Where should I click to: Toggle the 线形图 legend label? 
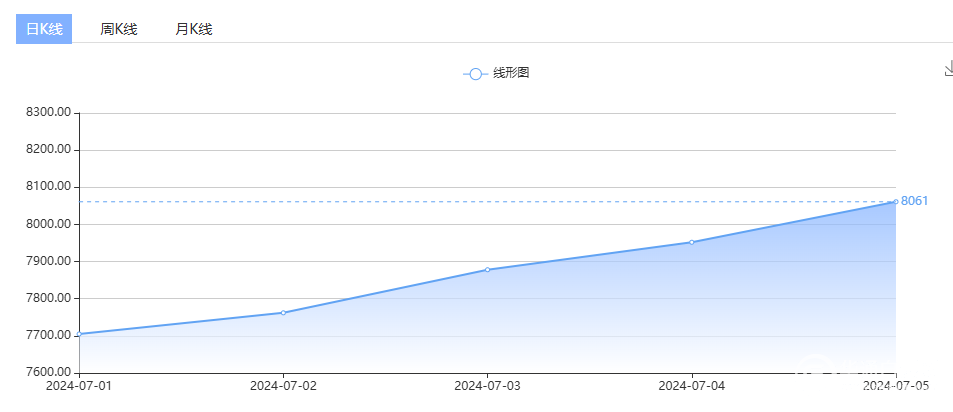pyautogui.click(x=510, y=73)
